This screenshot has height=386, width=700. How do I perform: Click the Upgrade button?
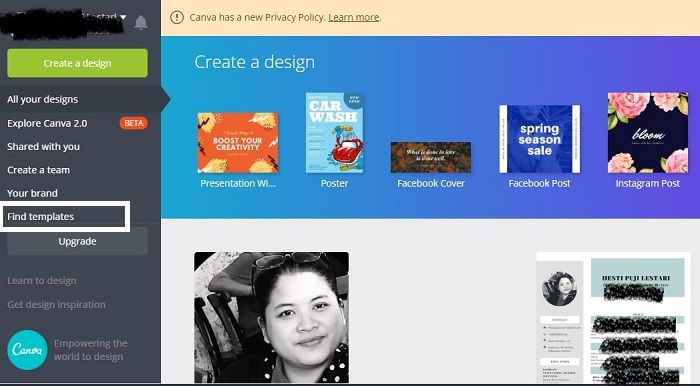[77, 241]
